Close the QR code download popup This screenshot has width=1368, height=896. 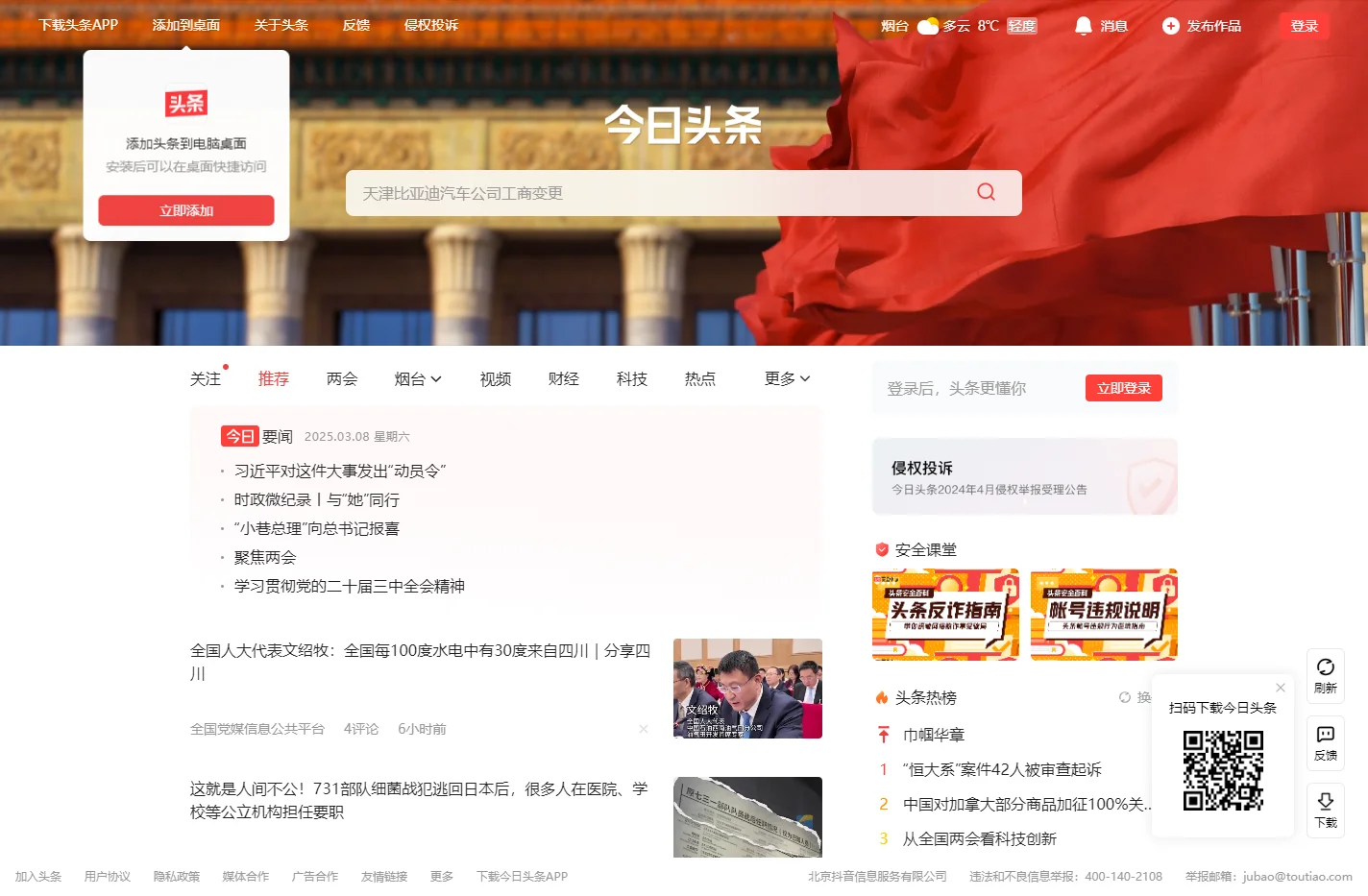coord(1281,688)
